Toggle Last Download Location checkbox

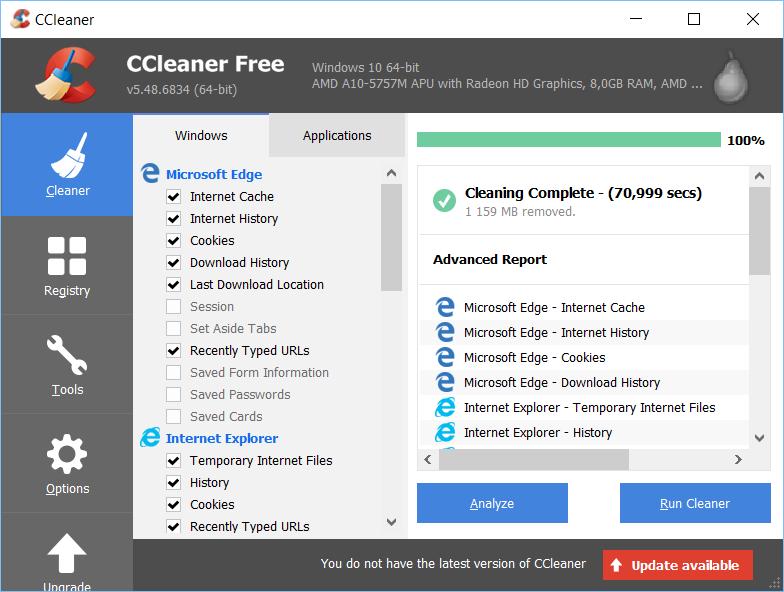click(x=174, y=284)
